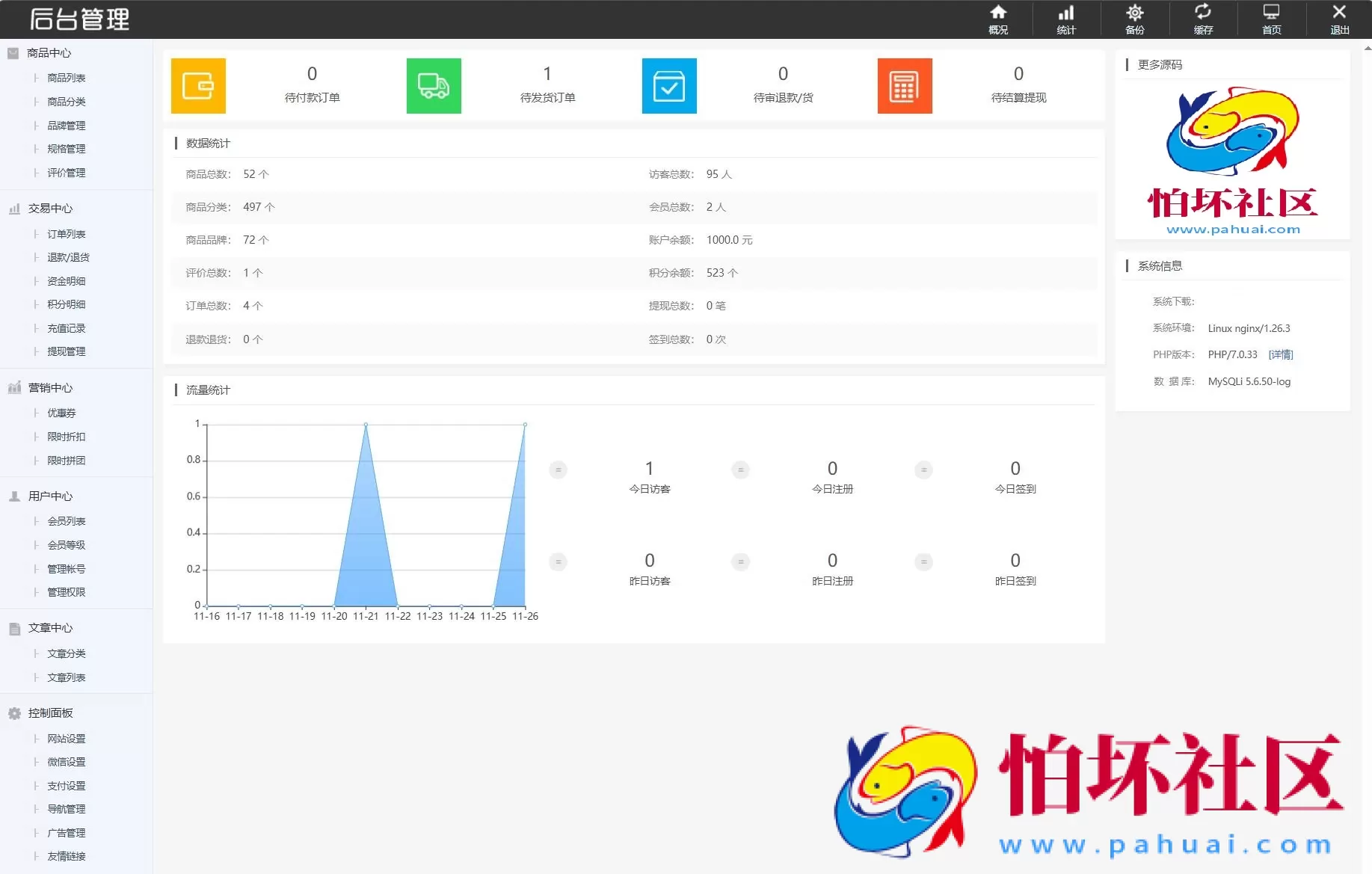Open 会员列表 under 用户中心
The image size is (1372, 874).
pos(65,520)
